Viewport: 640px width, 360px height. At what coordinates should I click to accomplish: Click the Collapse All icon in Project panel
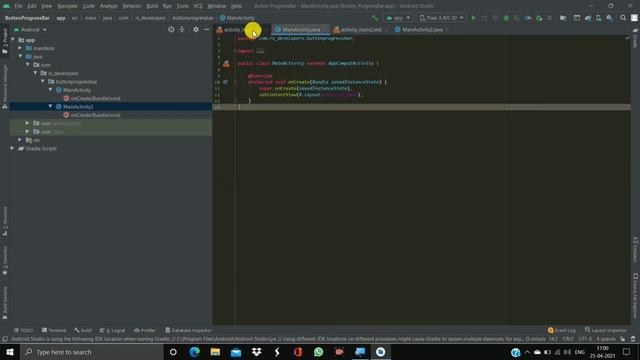[x=182, y=29]
